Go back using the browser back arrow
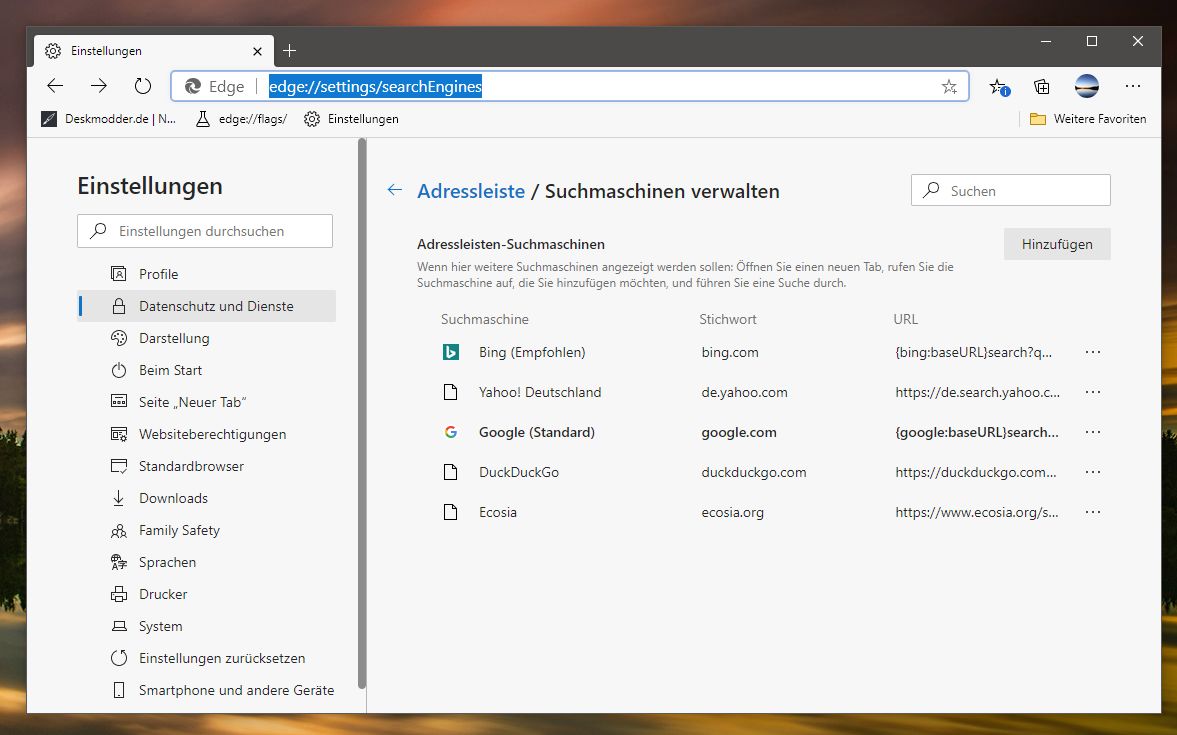 55,86
